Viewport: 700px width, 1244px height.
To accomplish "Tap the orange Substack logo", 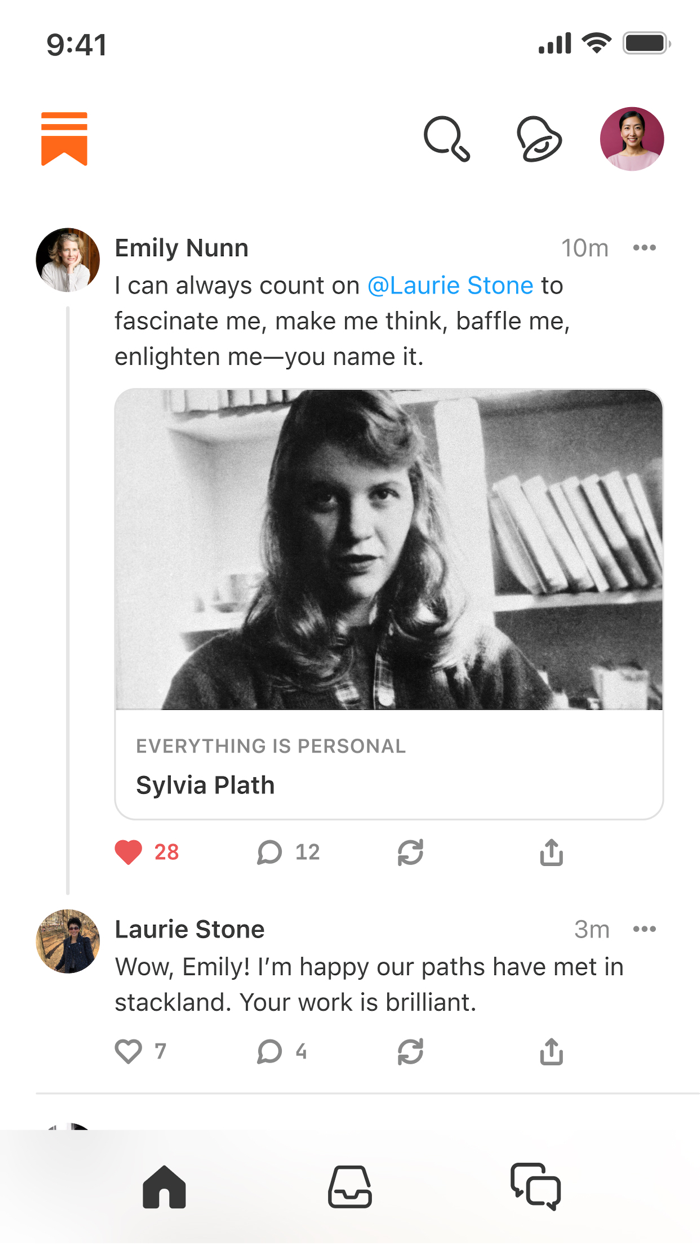I will (x=64, y=139).
